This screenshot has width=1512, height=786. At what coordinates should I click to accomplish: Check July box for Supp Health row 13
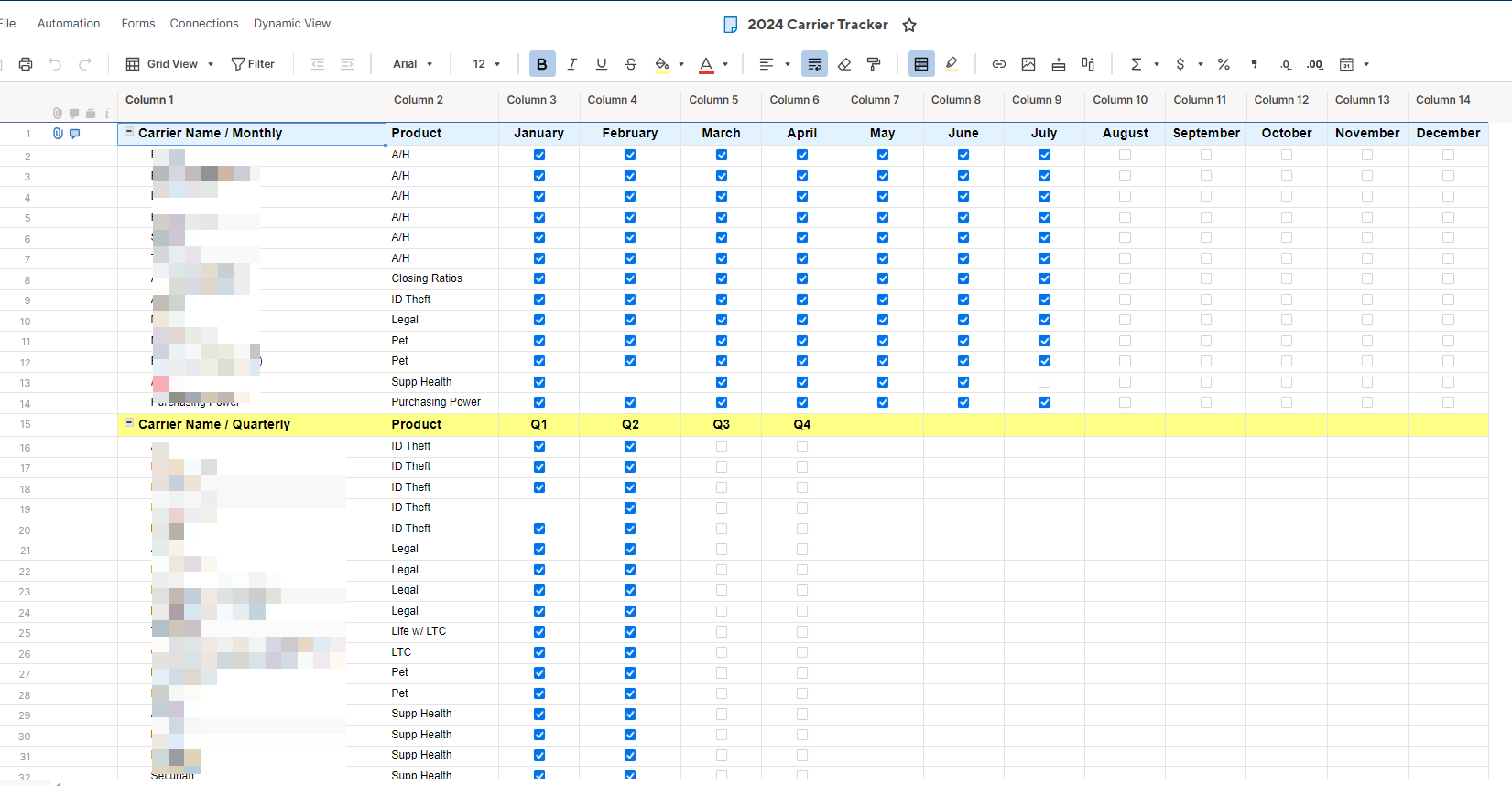tap(1044, 382)
